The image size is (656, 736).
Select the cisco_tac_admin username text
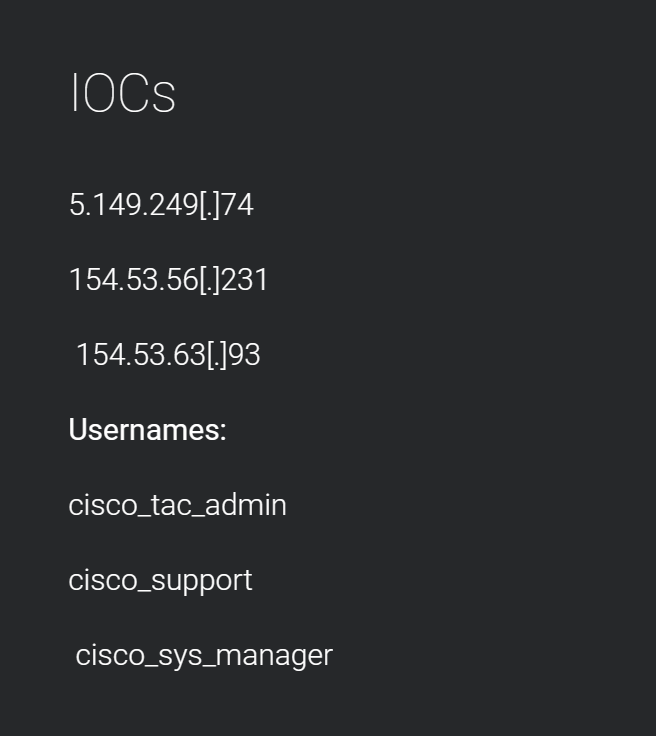pyautogui.click(x=177, y=506)
